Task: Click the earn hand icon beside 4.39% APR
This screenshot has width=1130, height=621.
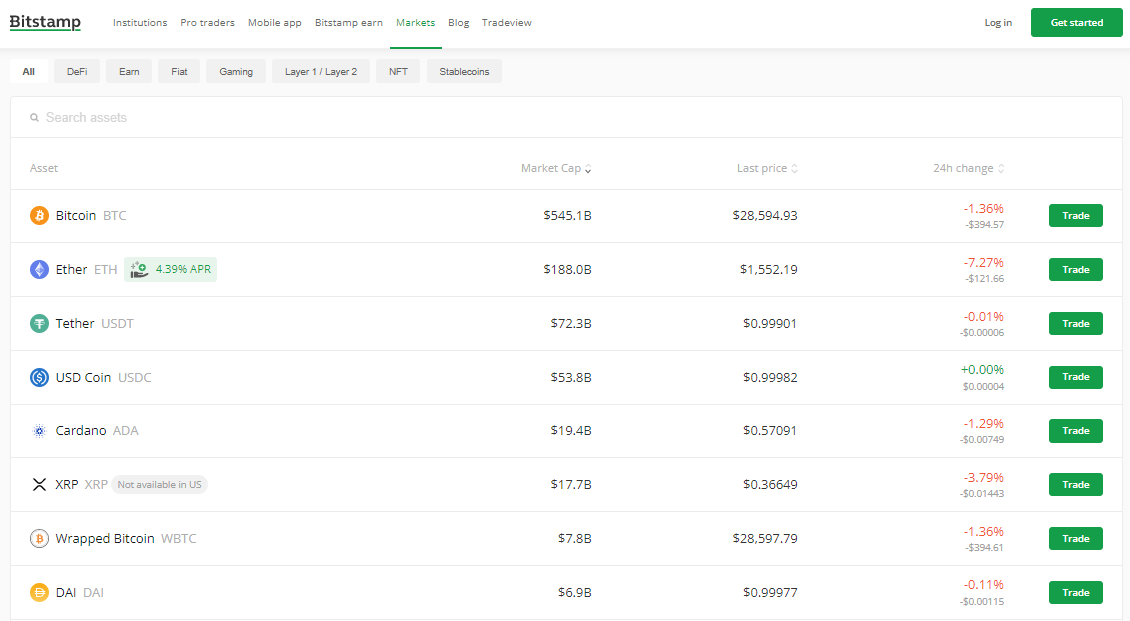Action: point(139,269)
